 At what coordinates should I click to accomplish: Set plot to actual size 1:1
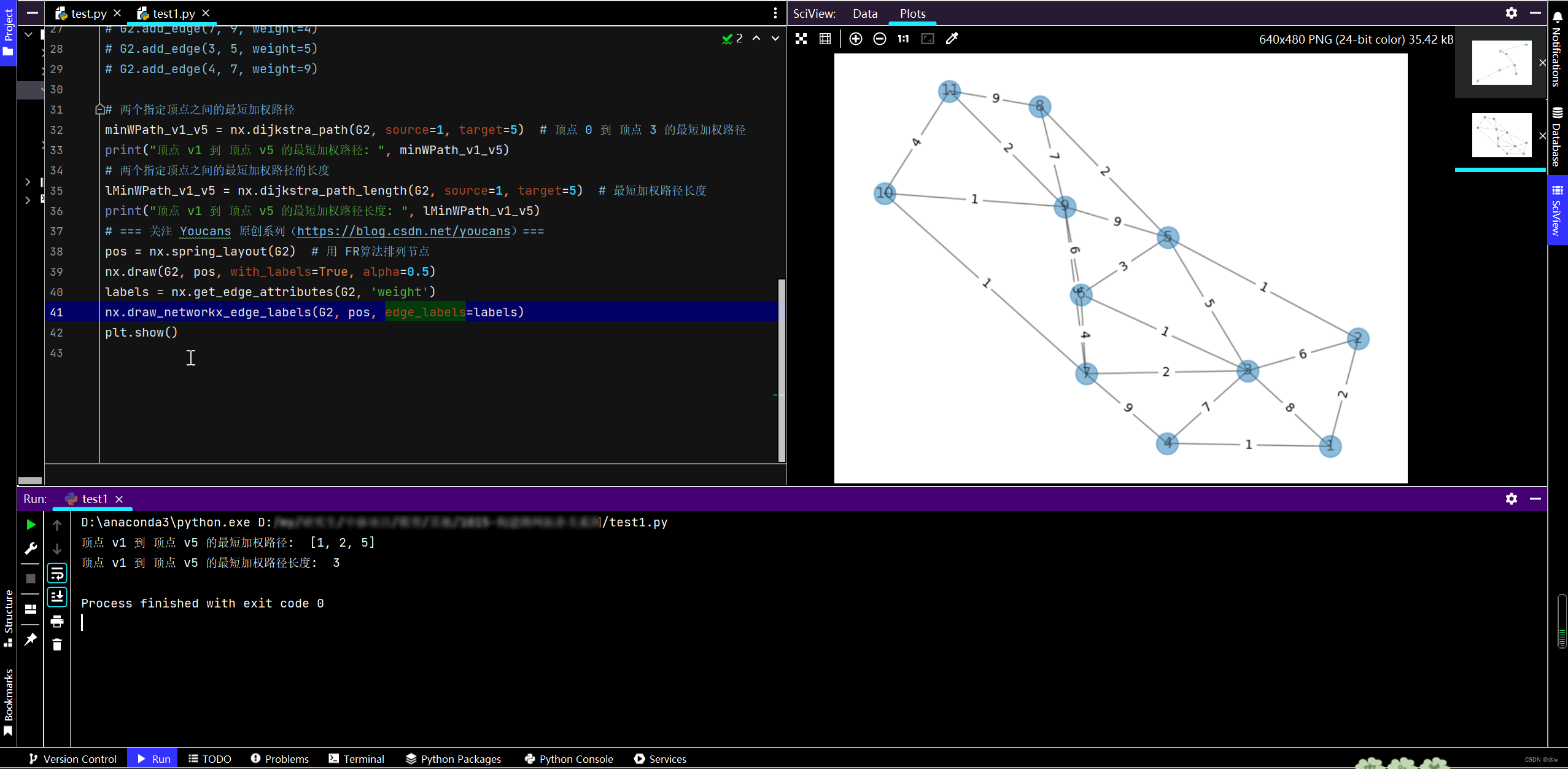tap(903, 39)
